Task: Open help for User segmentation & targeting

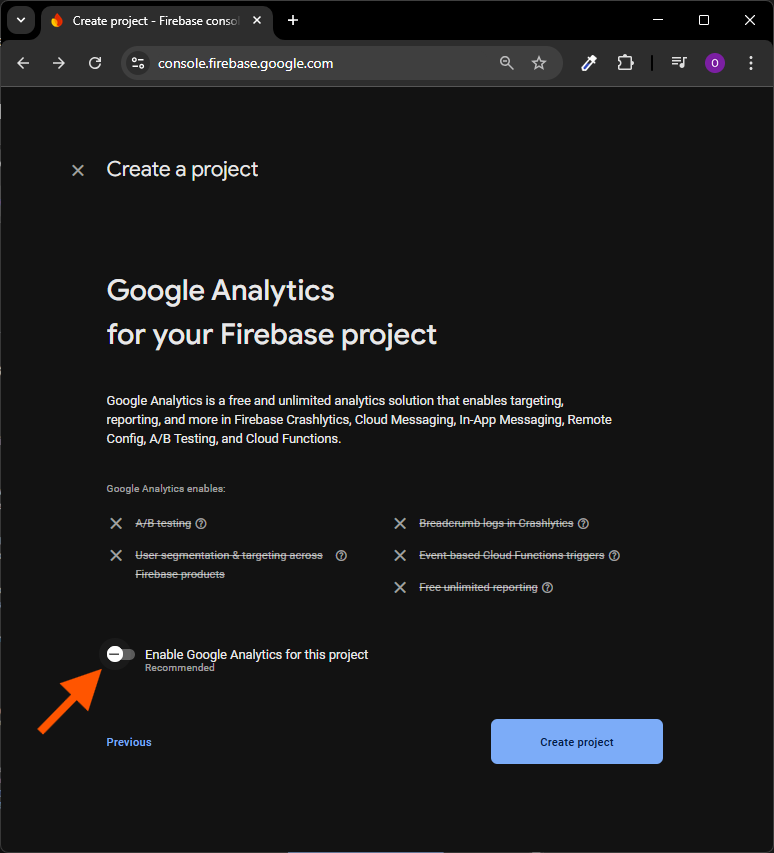Action: [x=341, y=555]
